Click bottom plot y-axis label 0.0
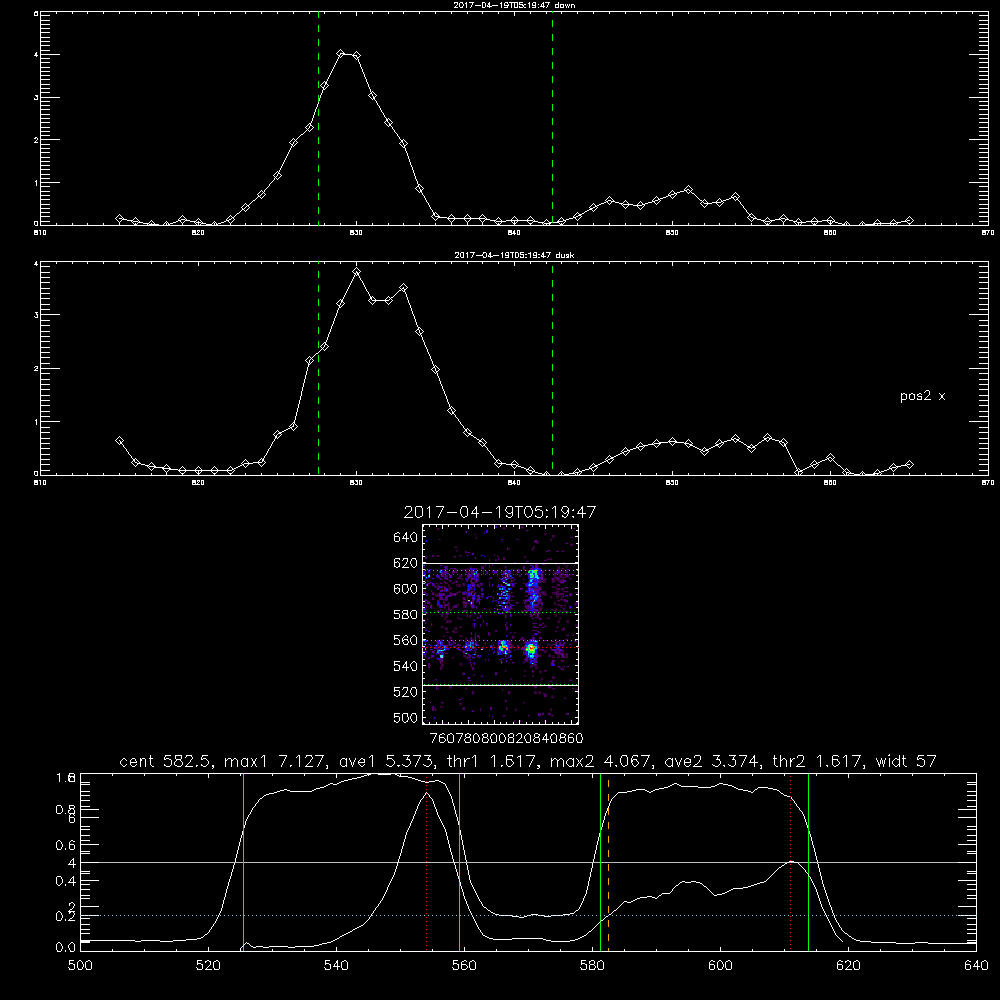 point(65,948)
